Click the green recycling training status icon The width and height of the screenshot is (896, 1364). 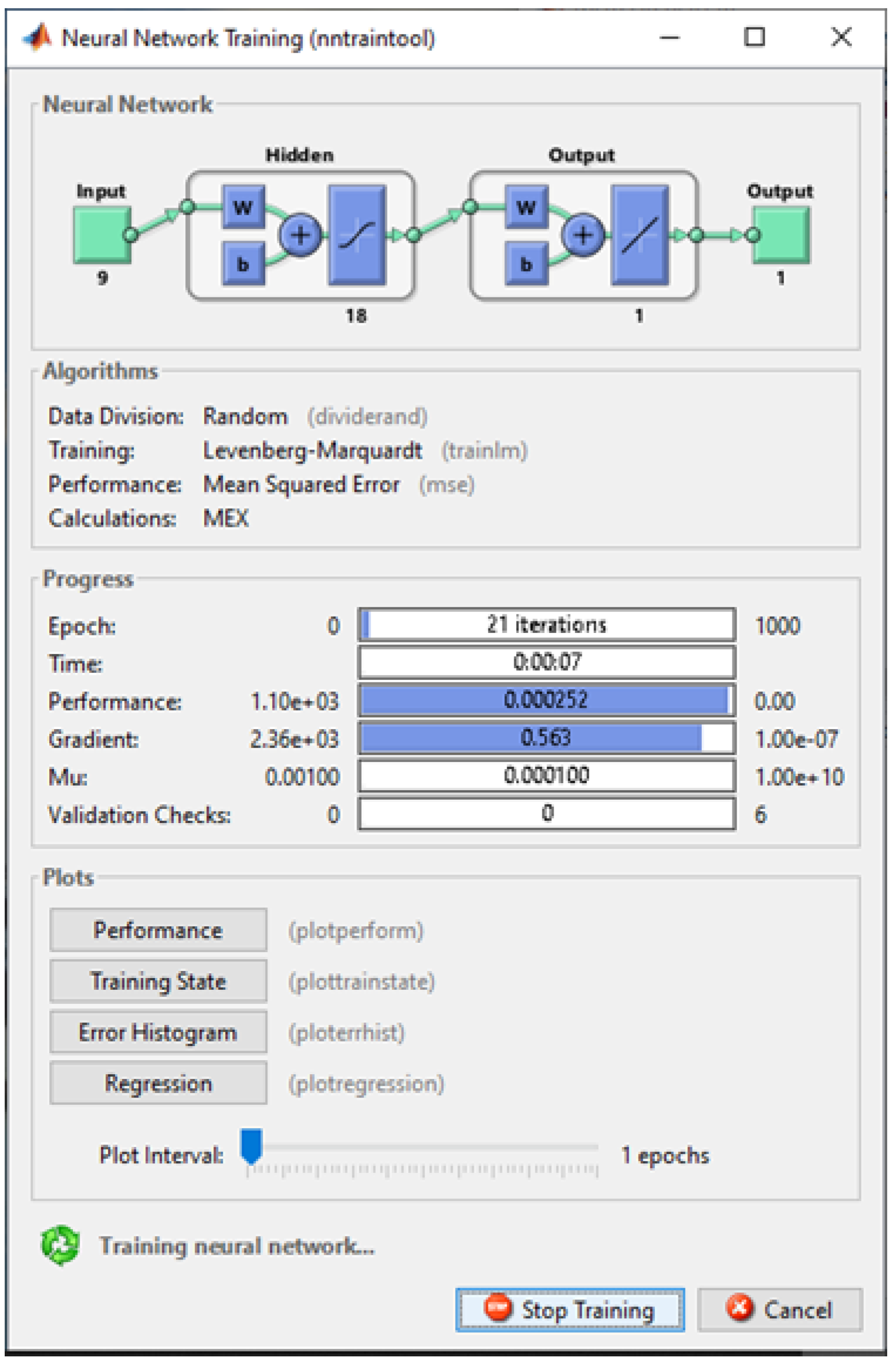pos(60,1245)
